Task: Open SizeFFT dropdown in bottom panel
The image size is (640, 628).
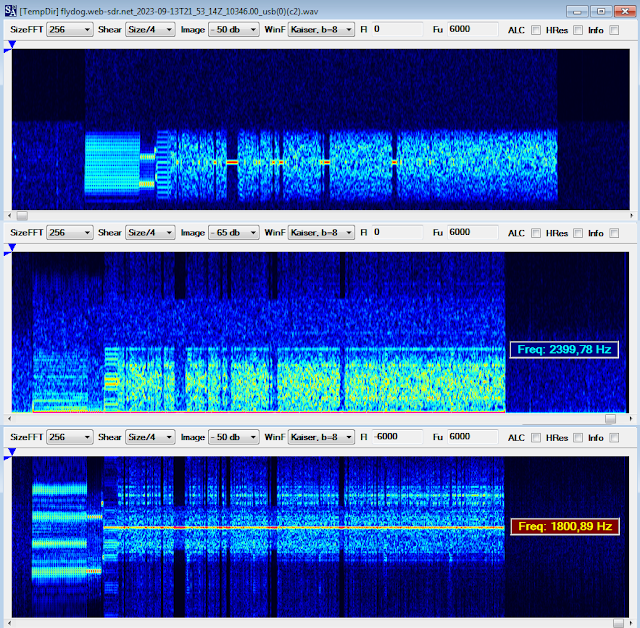Action: click(70, 437)
